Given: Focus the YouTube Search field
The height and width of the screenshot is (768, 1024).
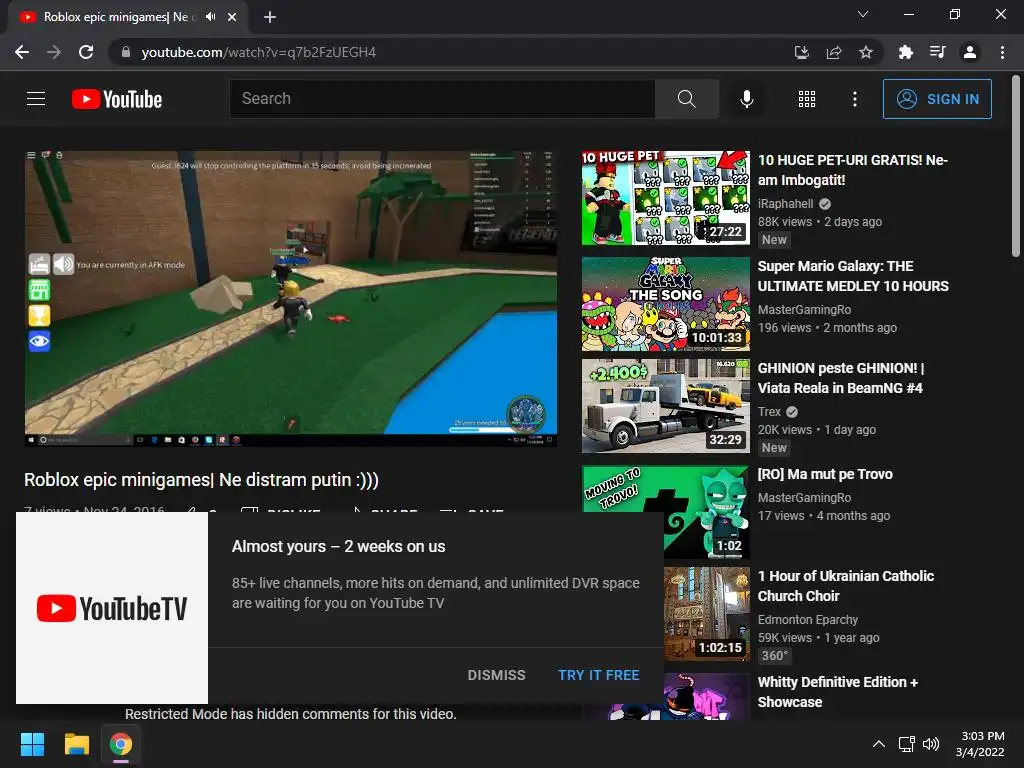Looking at the screenshot, I should coord(442,99).
